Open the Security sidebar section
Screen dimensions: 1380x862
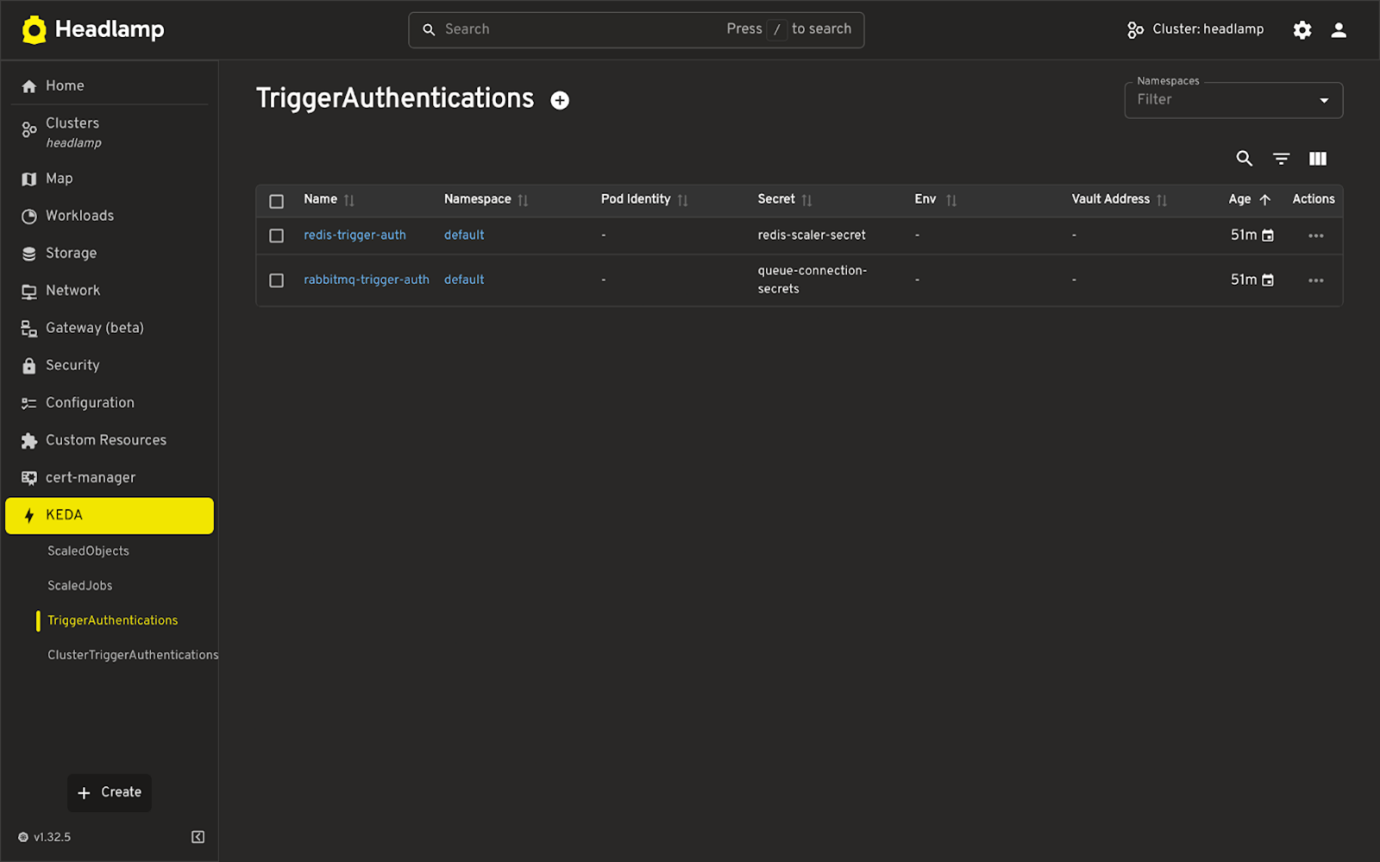click(109, 365)
